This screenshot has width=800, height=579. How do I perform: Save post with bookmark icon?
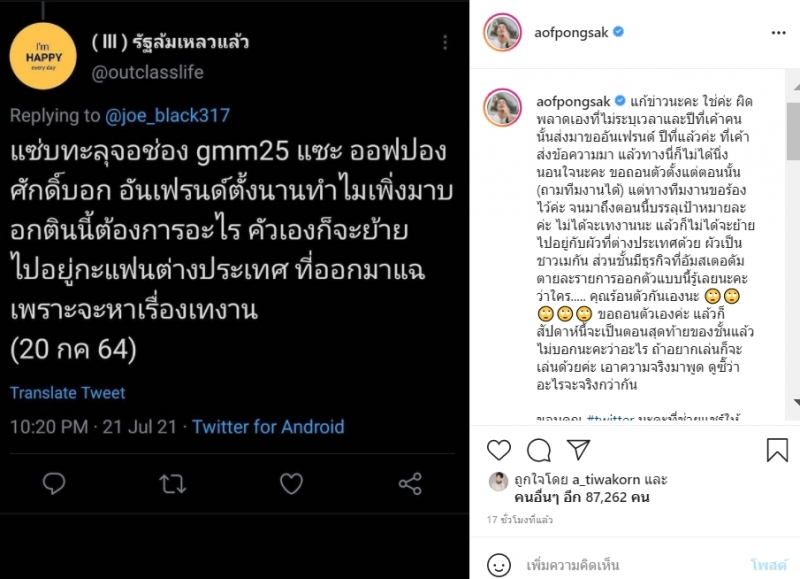(x=777, y=450)
